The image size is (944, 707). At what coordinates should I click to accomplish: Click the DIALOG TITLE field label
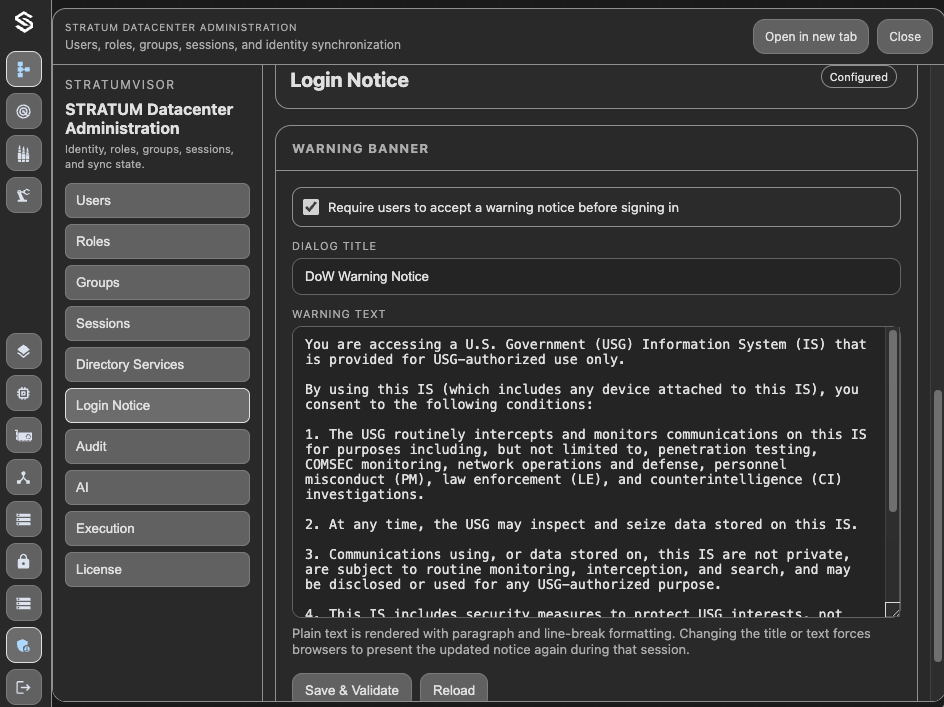tap(334, 246)
